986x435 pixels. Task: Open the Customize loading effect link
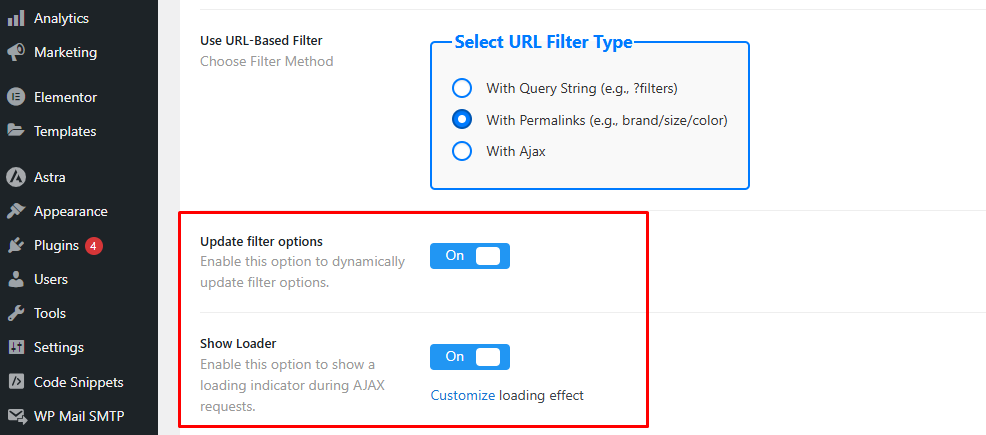click(x=463, y=395)
